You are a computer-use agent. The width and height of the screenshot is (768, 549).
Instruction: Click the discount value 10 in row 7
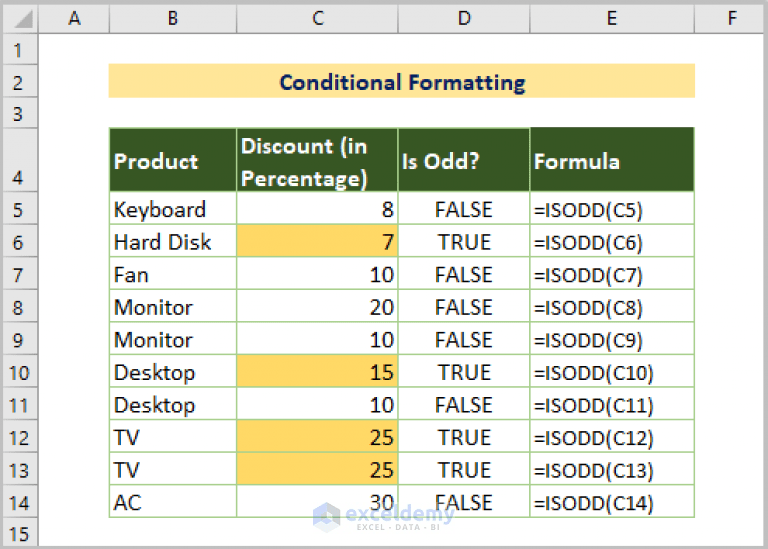point(317,274)
